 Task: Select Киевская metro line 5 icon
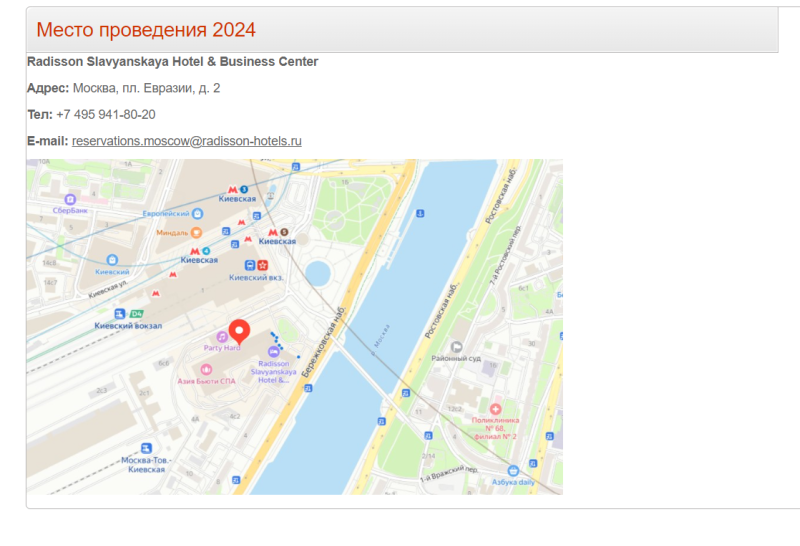pyautogui.click(x=284, y=232)
